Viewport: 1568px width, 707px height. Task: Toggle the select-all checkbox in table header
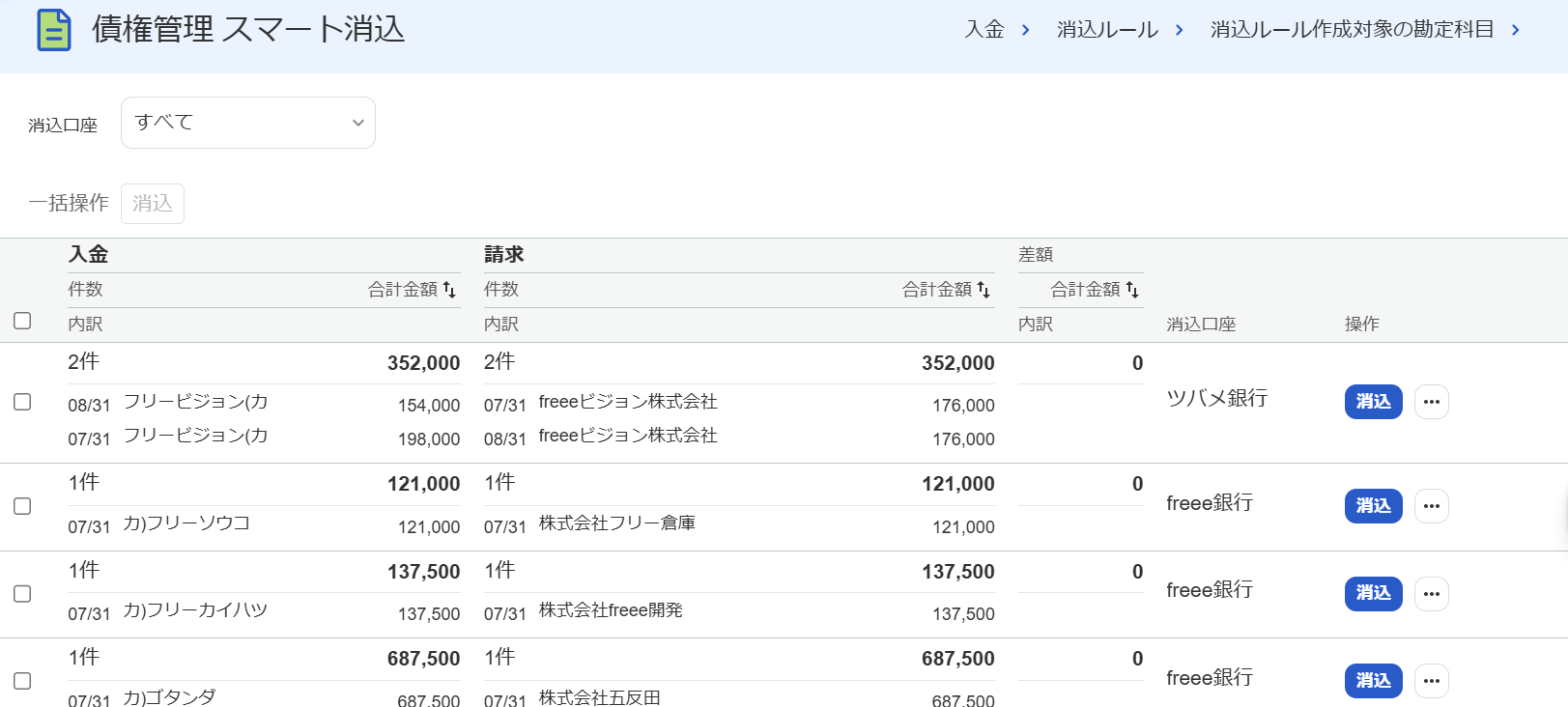click(22, 321)
